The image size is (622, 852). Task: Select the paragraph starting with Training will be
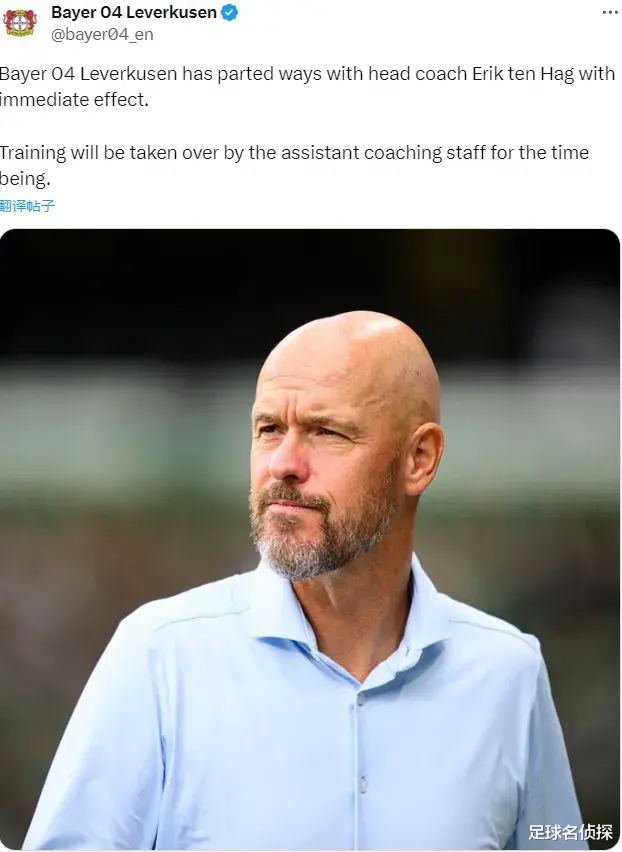[x=294, y=165]
